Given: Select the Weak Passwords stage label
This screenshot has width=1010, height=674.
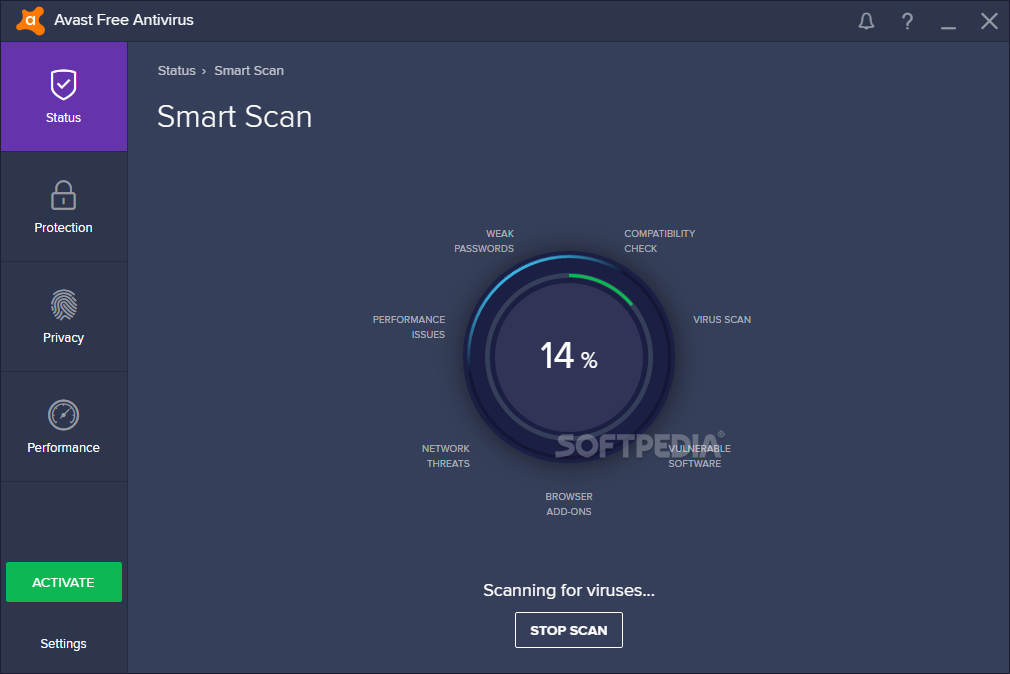Looking at the screenshot, I should 484,241.
